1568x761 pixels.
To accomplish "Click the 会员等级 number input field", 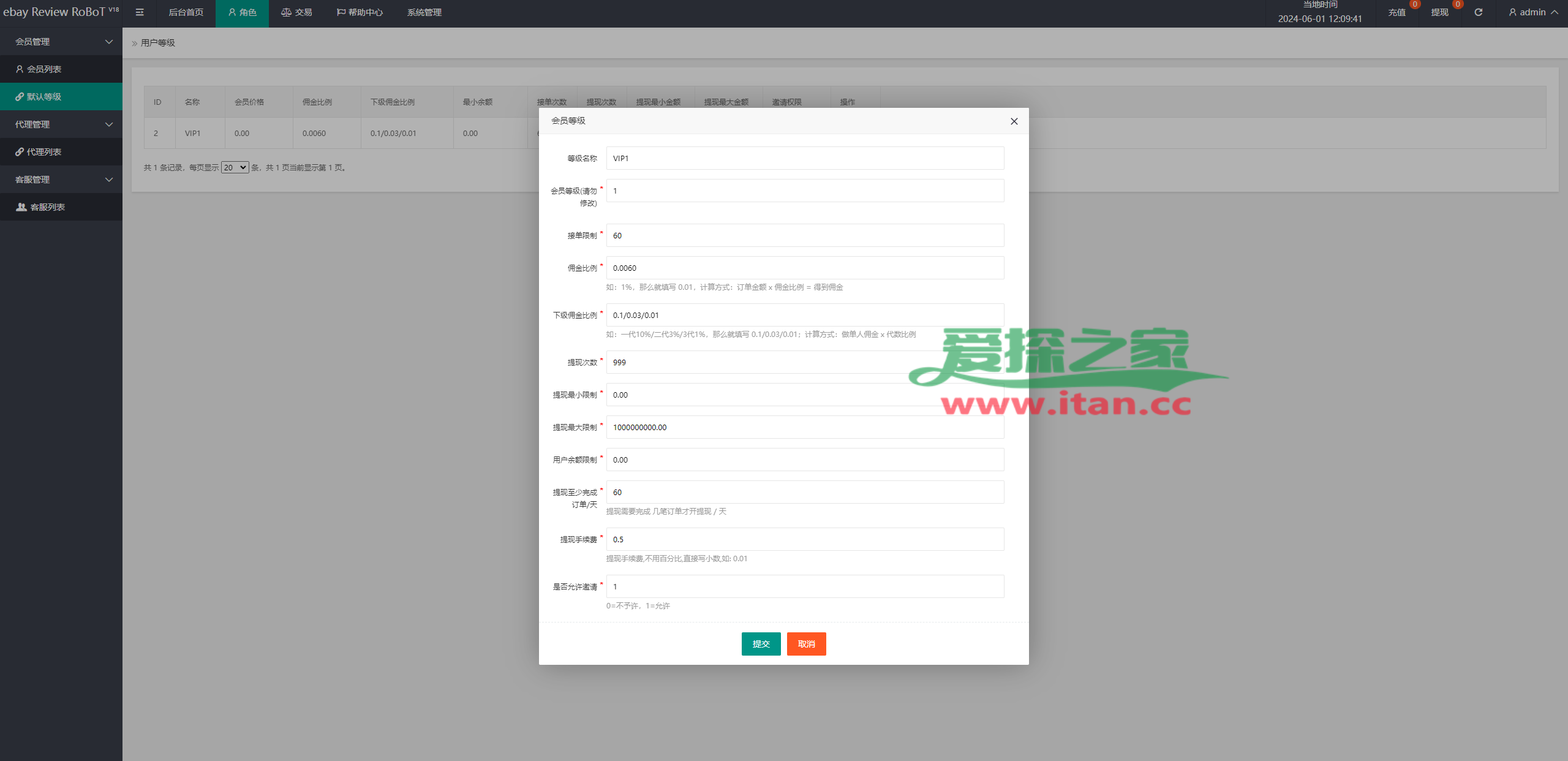I will pos(805,191).
